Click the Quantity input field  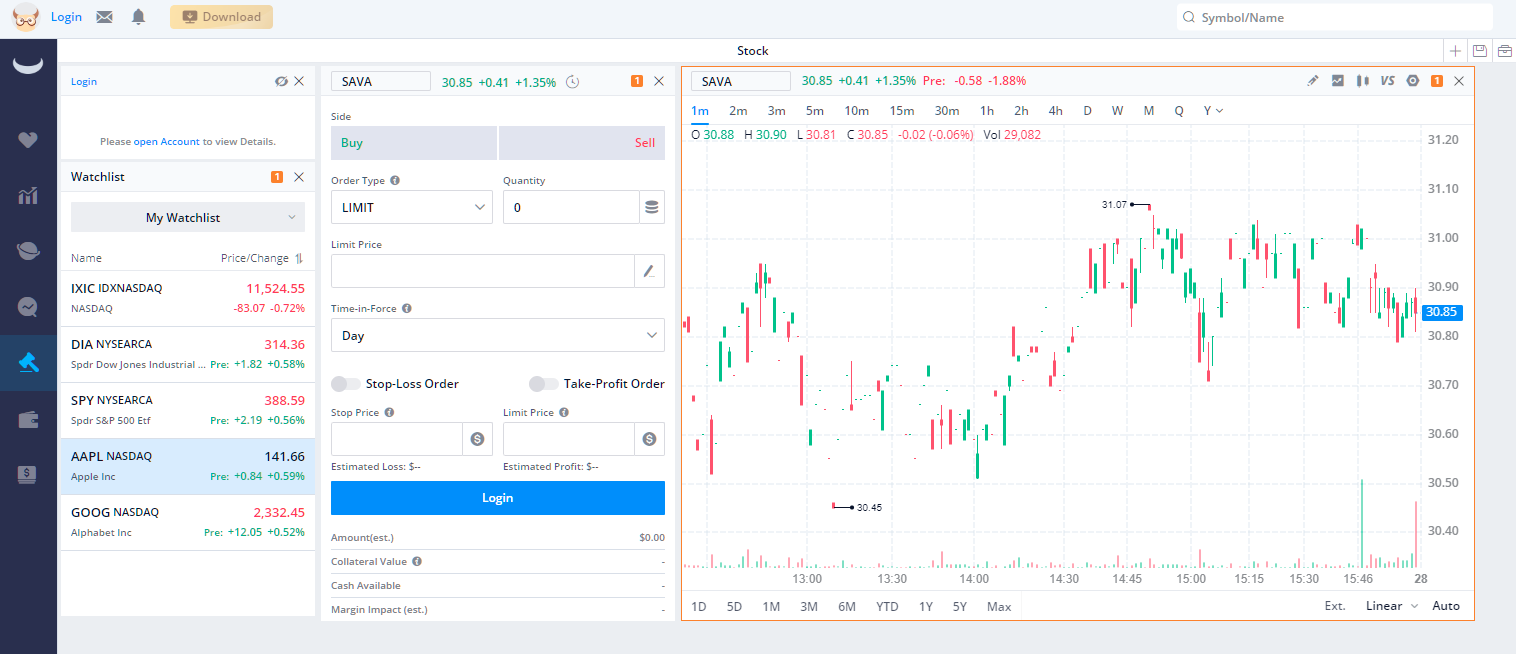pos(571,208)
